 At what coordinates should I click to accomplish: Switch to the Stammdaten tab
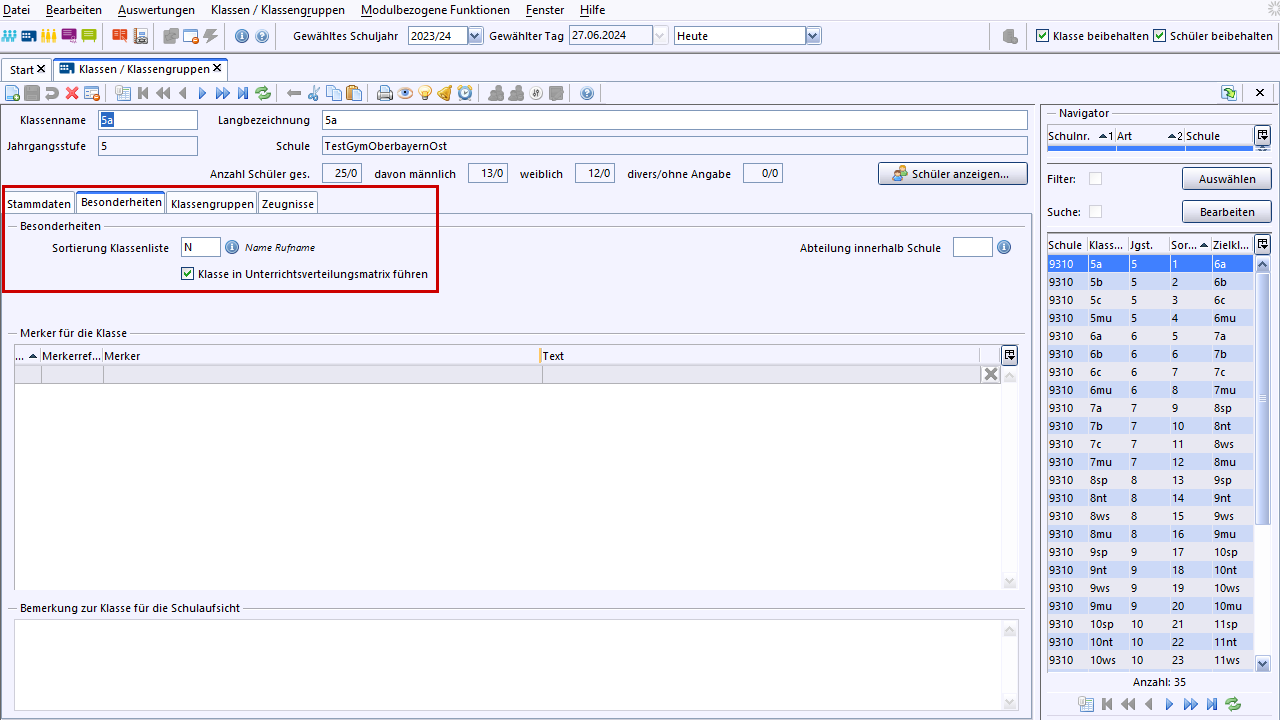click(x=39, y=203)
